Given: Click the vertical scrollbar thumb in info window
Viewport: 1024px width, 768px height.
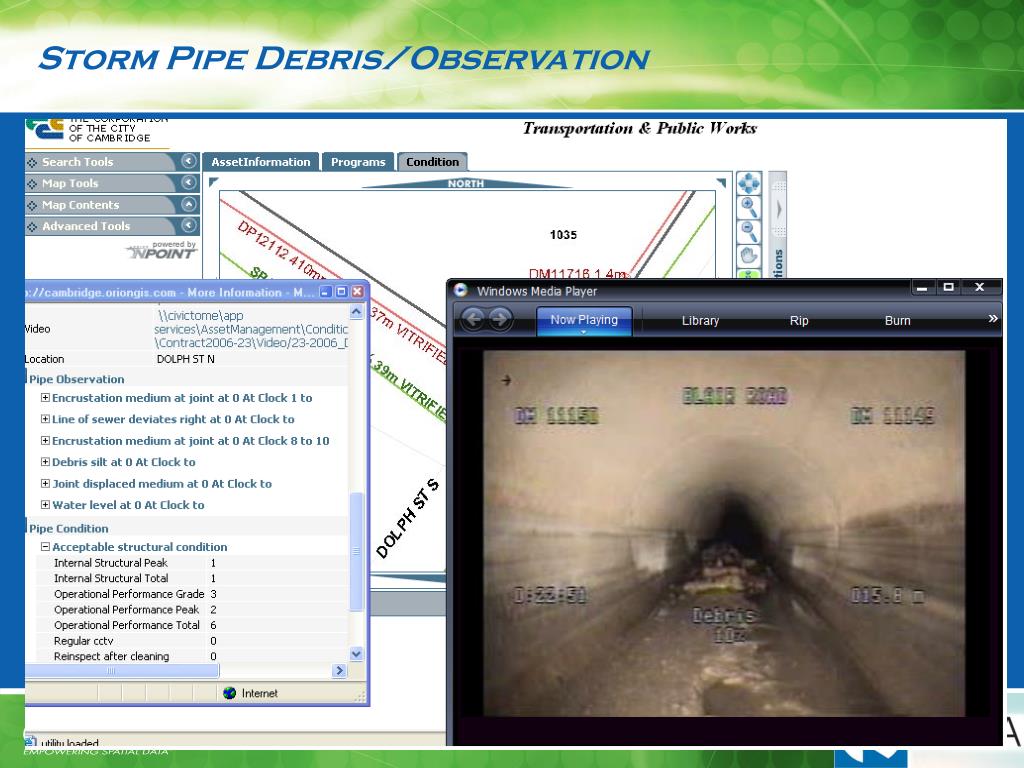Looking at the screenshot, I should pyautogui.click(x=356, y=552).
